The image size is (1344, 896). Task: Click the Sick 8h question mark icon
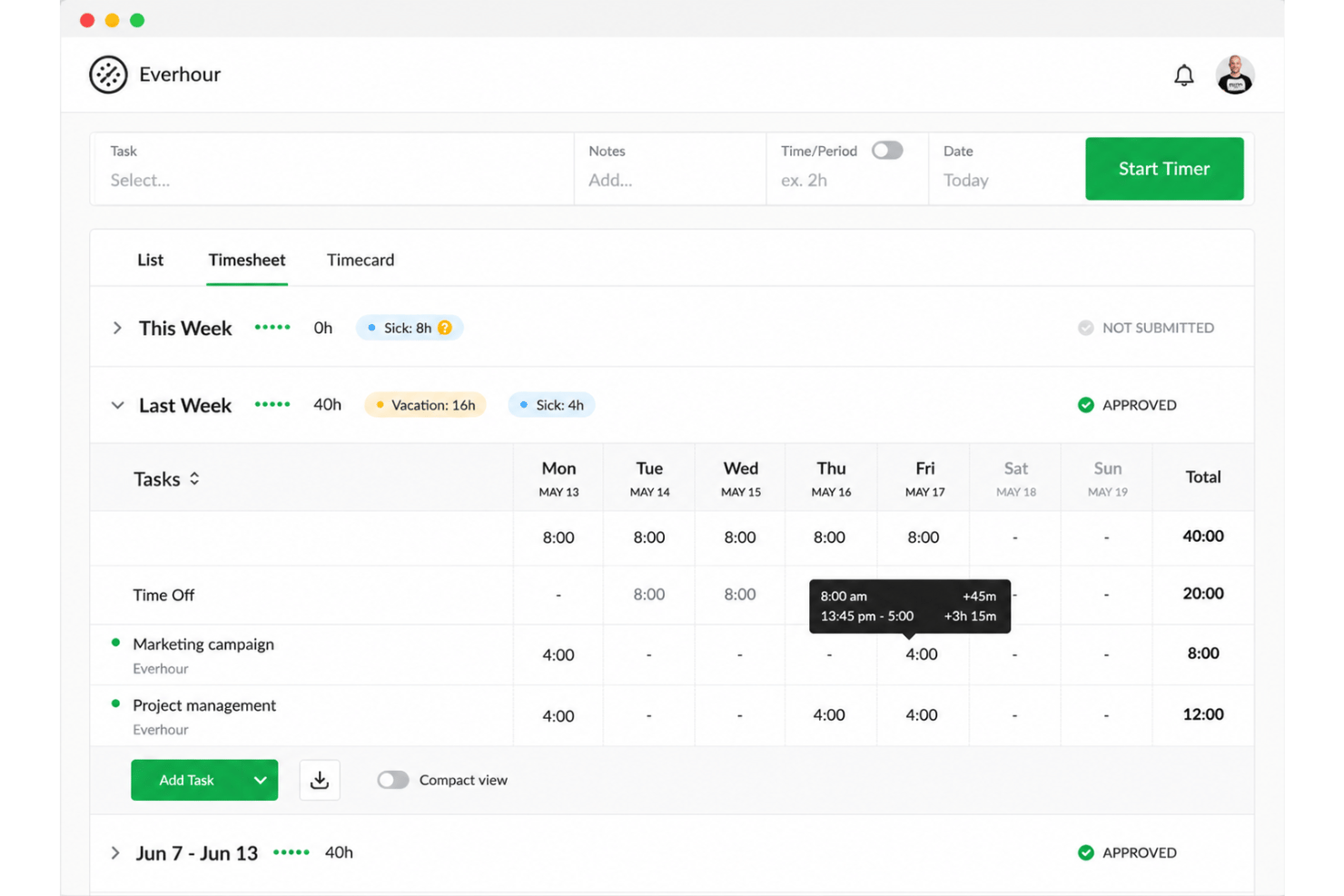tap(445, 328)
